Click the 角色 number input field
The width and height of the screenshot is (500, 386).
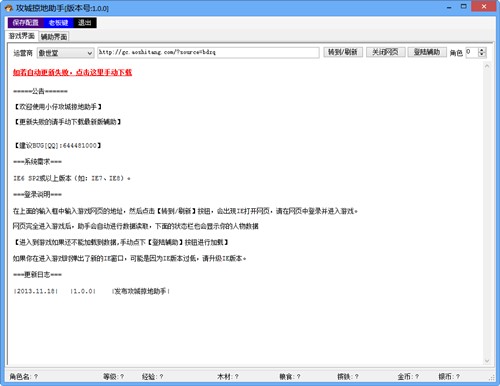[471, 52]
